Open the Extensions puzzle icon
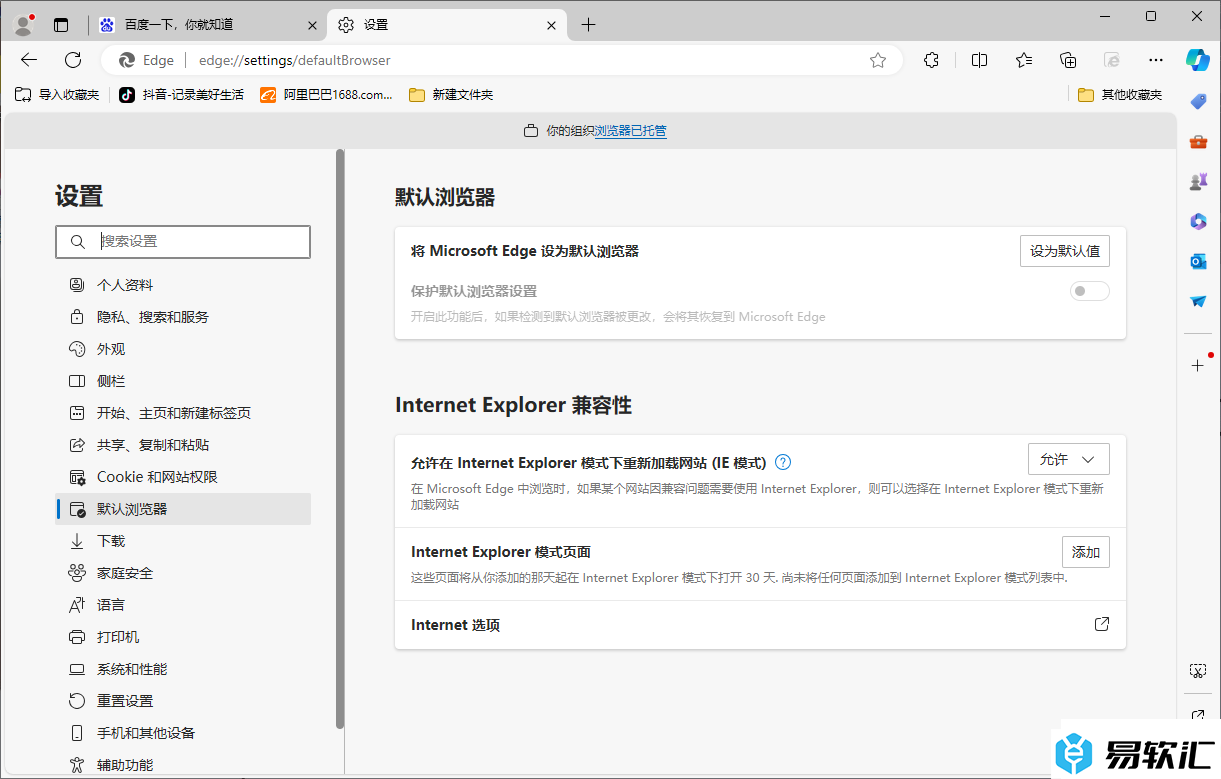This screenshot has width=1221, height=779. point(931,60)
